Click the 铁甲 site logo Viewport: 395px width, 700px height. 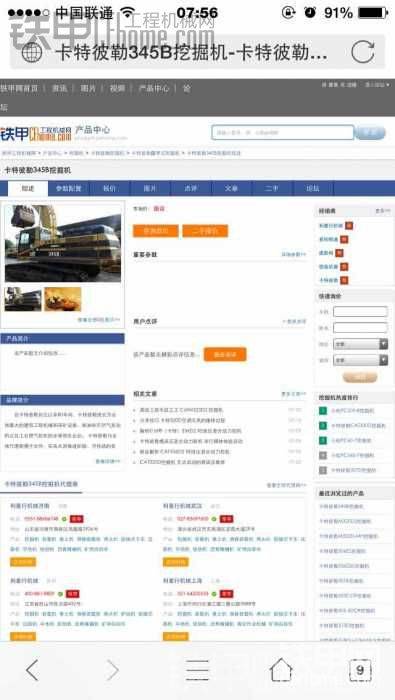36,133
